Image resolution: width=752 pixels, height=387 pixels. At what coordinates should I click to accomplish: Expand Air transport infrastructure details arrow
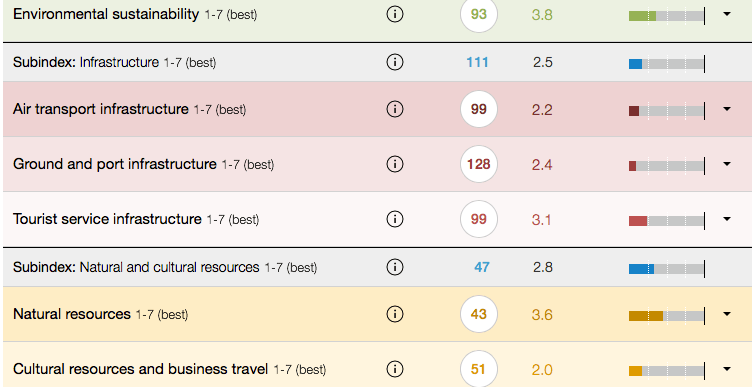coord(727,109)
